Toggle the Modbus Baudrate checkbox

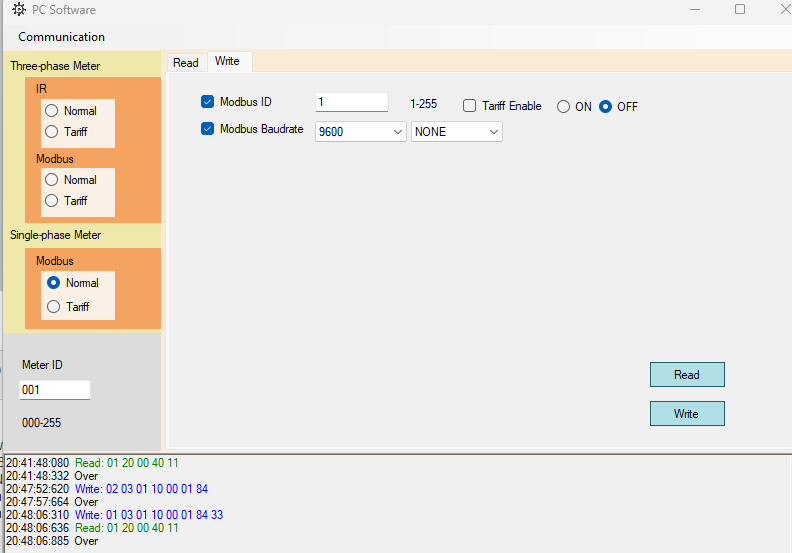(x=208, y=129)
